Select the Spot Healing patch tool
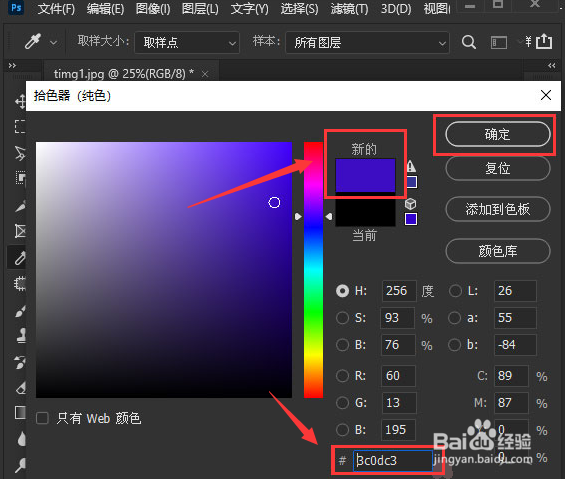The width and height of the screenshot is (565, 479). coord(20,284)
